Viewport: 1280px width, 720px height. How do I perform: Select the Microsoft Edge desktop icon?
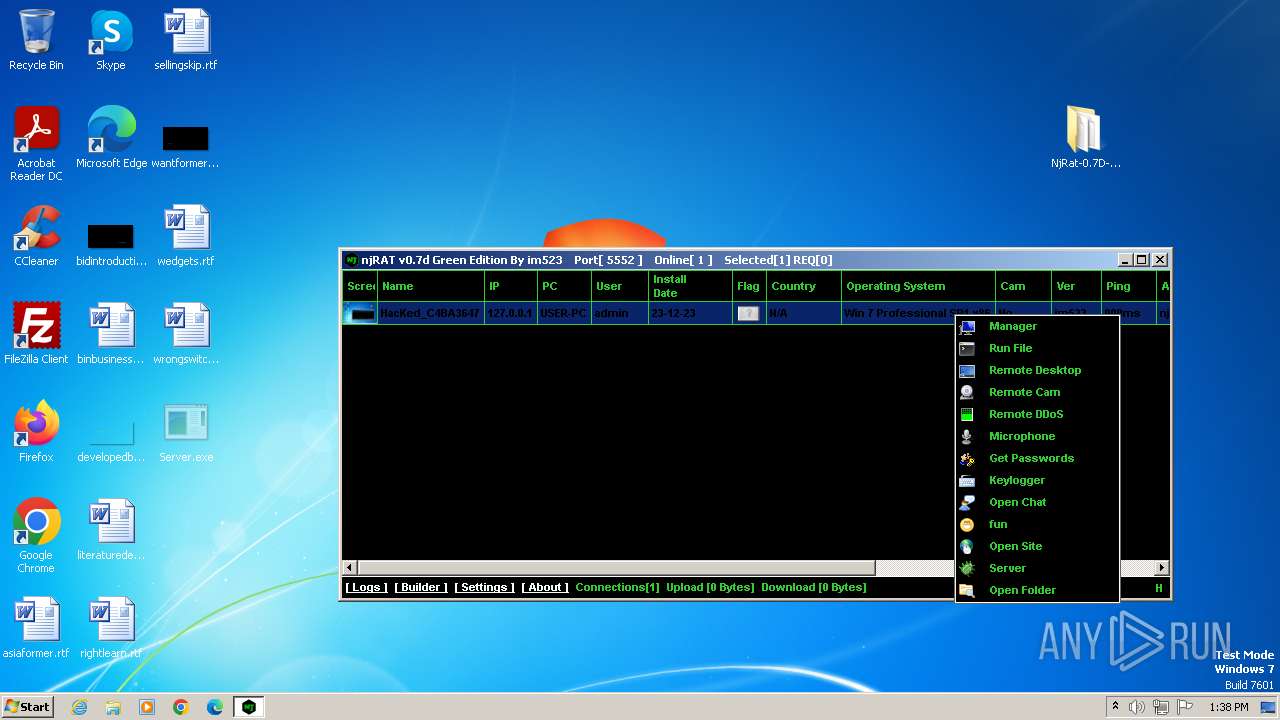coord(111,139)
